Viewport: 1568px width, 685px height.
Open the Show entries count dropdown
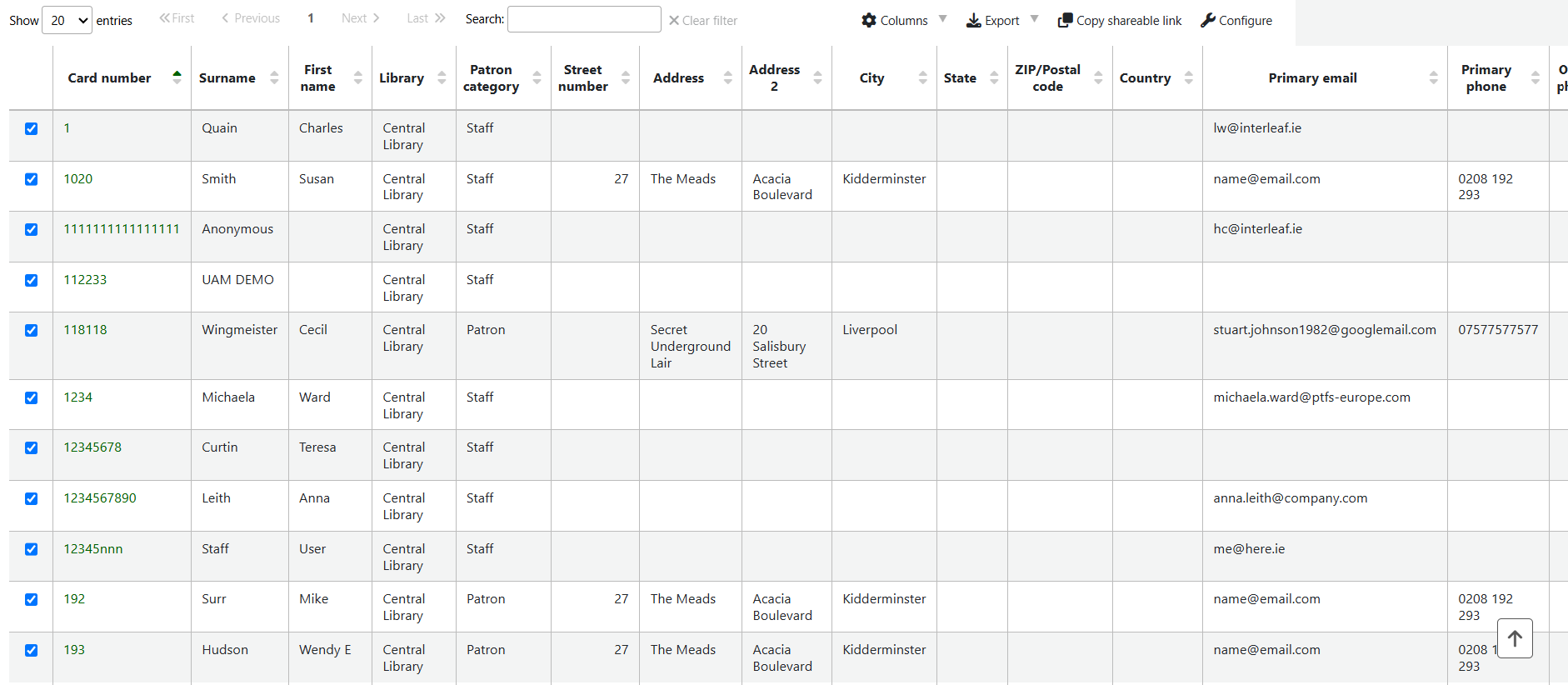pyautogui.click(x=67, y=20)
